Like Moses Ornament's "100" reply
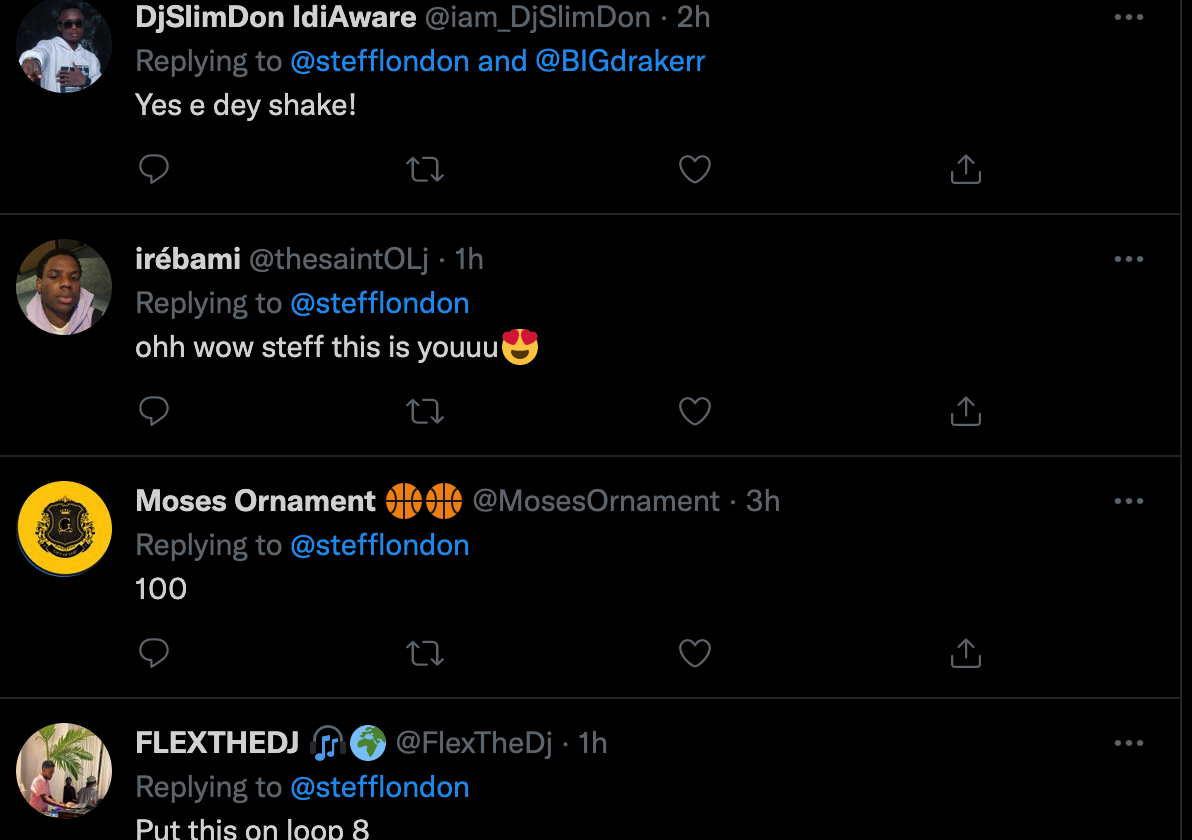The height and width of the screenshot is (840, 1192). pyautogui.click(x=694, y=653)
